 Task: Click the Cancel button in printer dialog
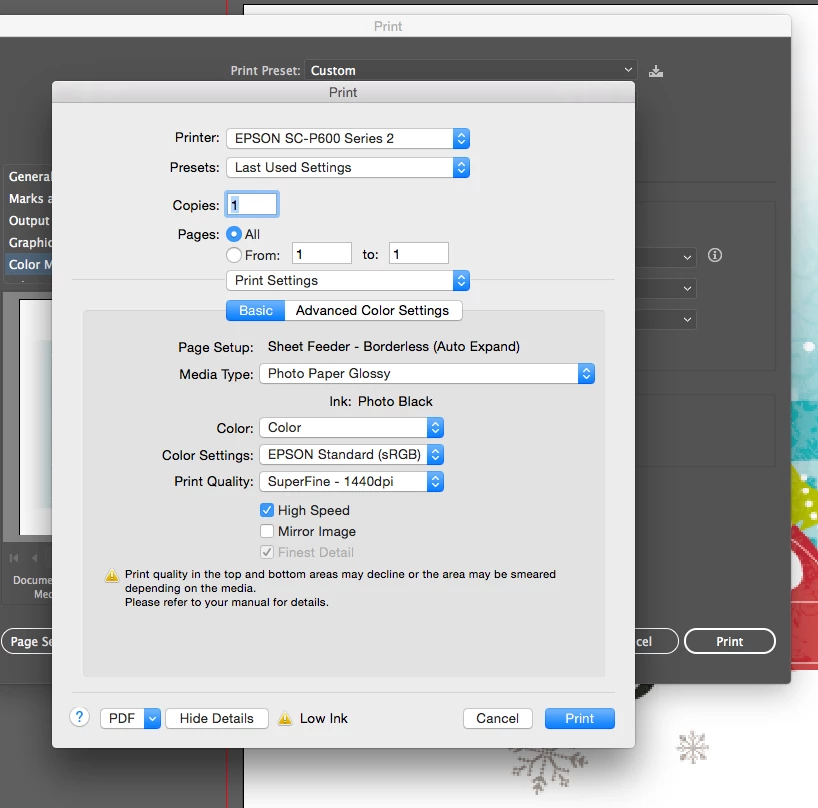(498, 719)
